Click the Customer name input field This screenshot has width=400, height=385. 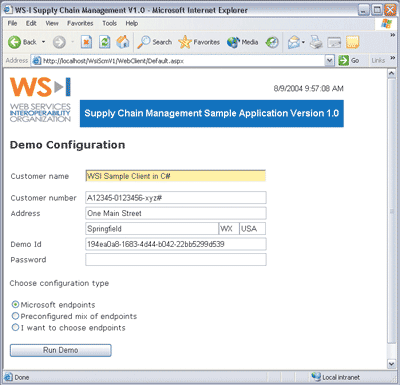point(176,176)
